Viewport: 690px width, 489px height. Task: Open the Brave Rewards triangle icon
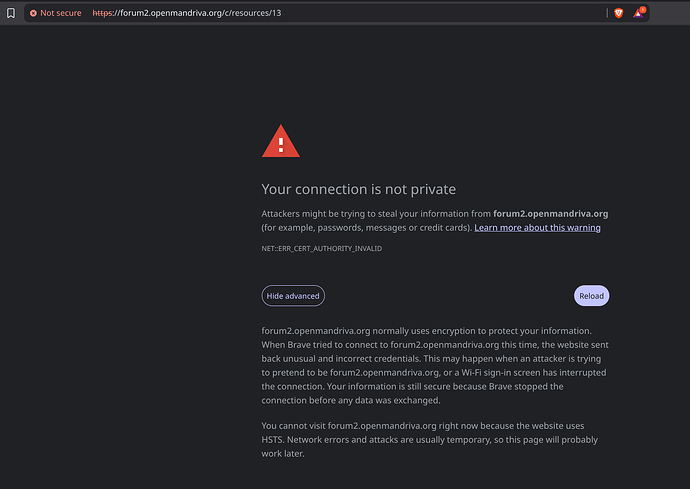click(637, 13)
